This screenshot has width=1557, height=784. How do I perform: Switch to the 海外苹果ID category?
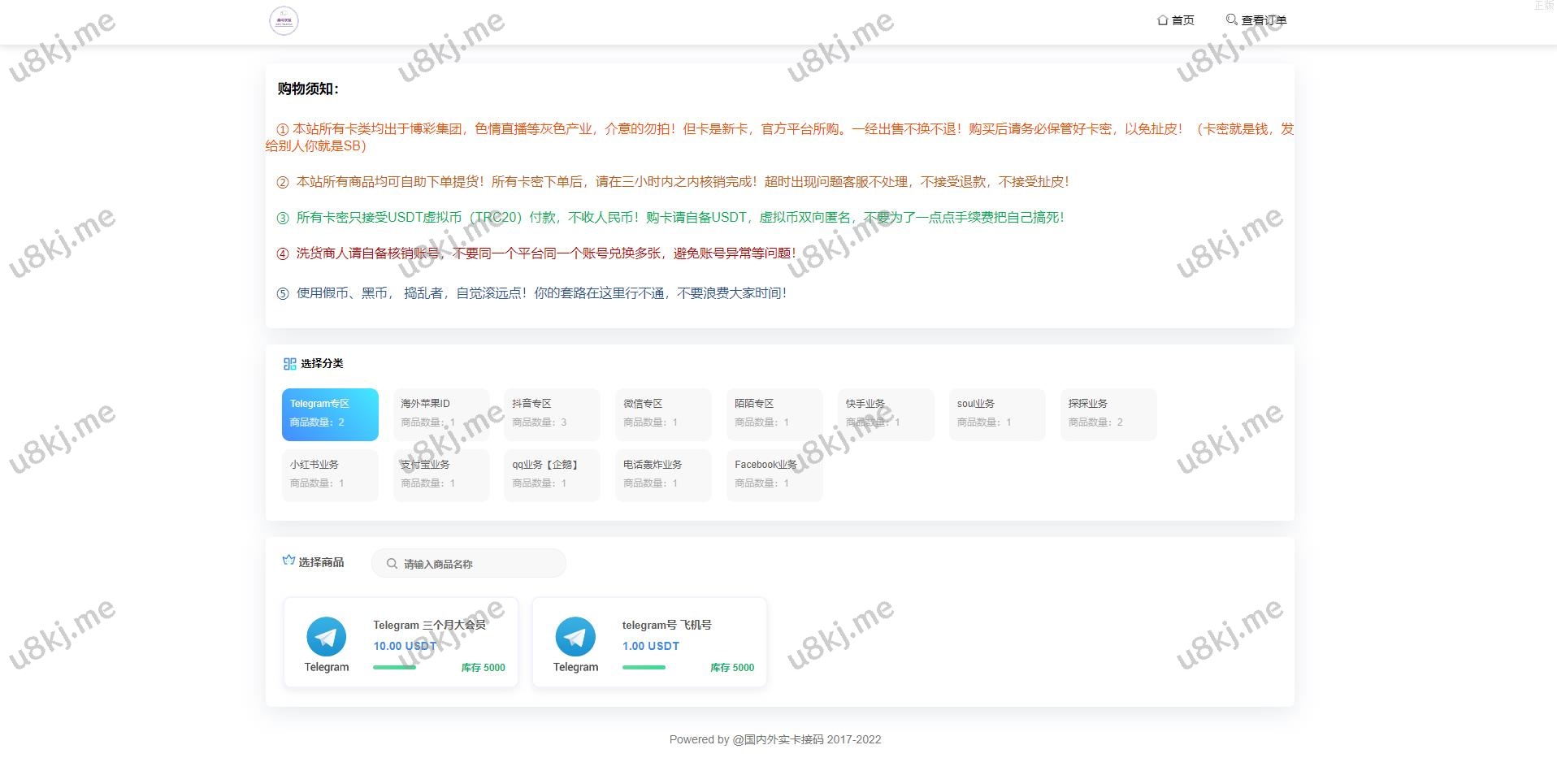click(x=440, y=414)
